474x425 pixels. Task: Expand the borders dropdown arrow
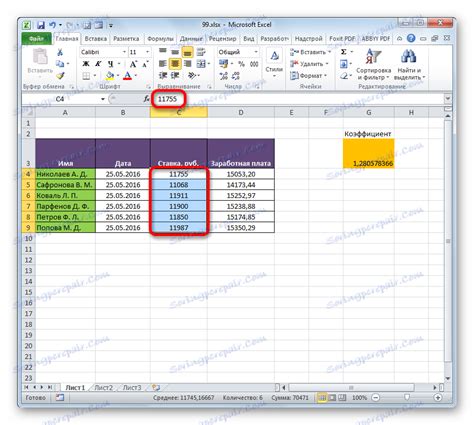point(95,76)
